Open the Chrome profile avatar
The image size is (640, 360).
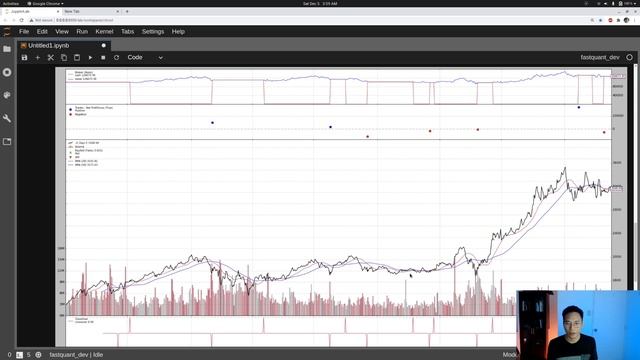tap(627, 20)
